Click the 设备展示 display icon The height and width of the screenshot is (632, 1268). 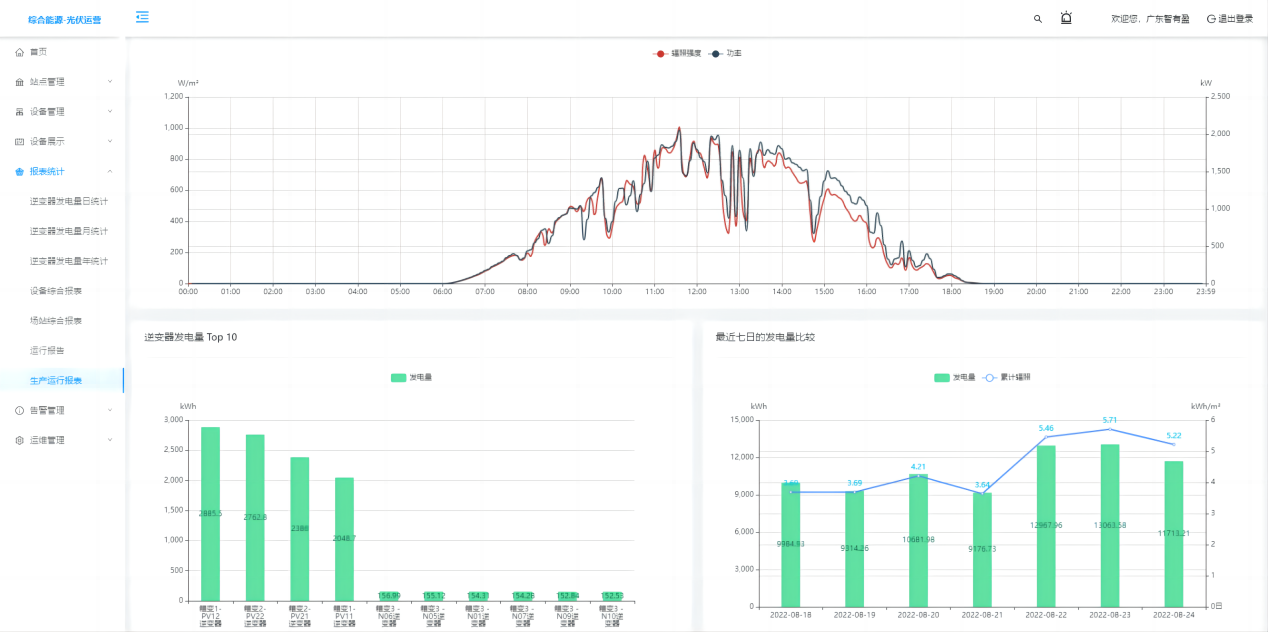coord(20,142)
